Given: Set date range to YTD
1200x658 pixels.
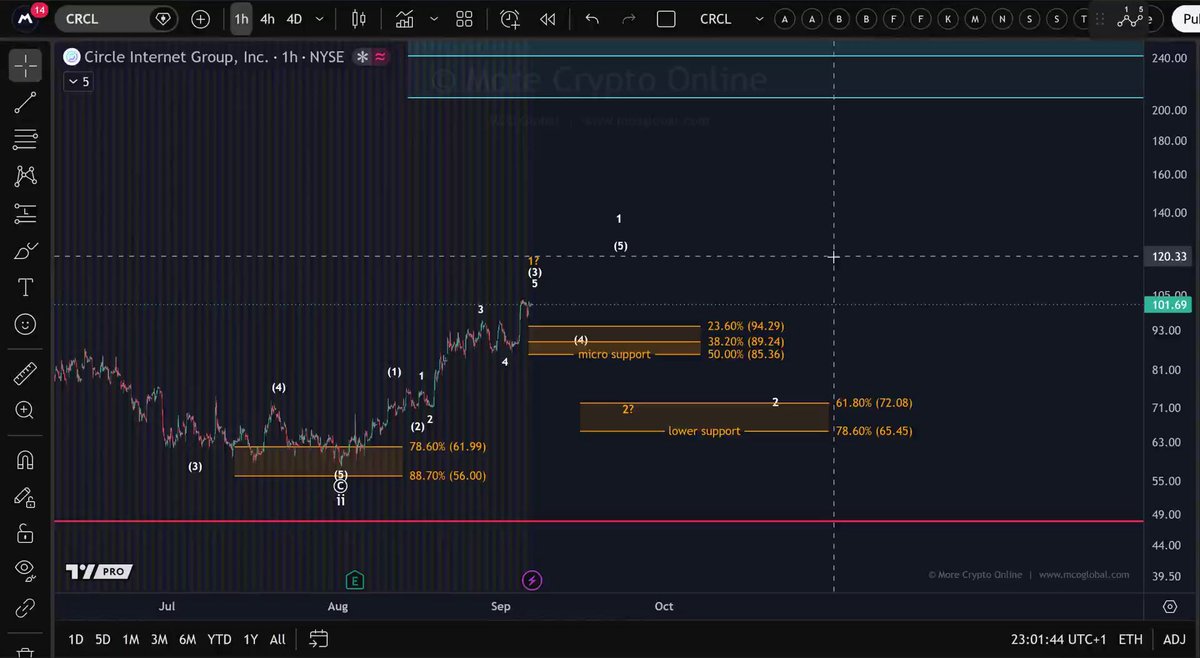Looking at the screenshot, I should pos(219,639).
